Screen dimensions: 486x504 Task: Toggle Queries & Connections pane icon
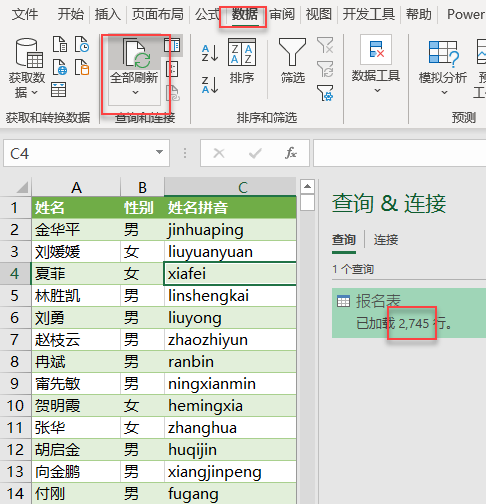coord(172,45)
